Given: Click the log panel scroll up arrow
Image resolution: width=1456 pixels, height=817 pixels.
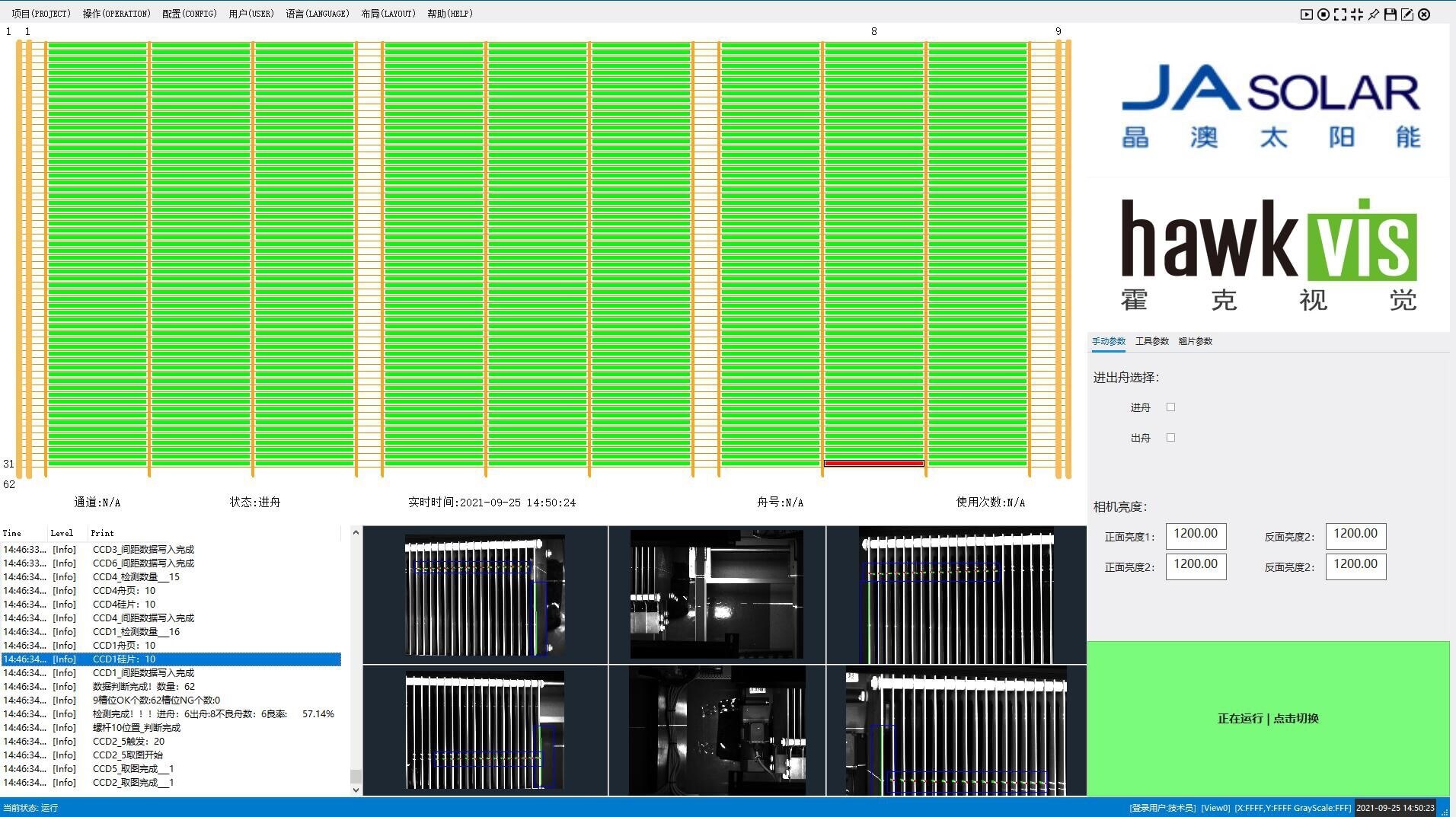Looking at the screenshot, I should [x=356, y=533].
